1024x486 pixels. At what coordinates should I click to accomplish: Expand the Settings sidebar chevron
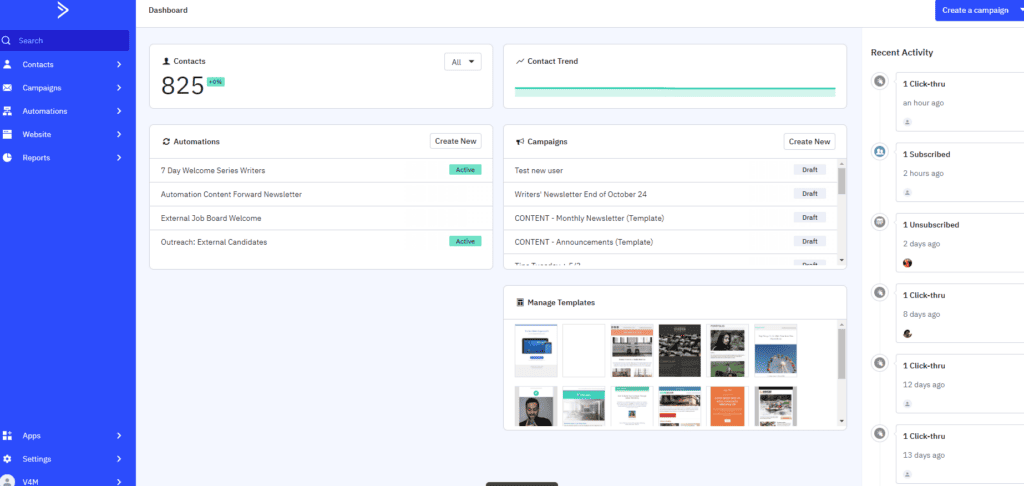coord(119,459)
